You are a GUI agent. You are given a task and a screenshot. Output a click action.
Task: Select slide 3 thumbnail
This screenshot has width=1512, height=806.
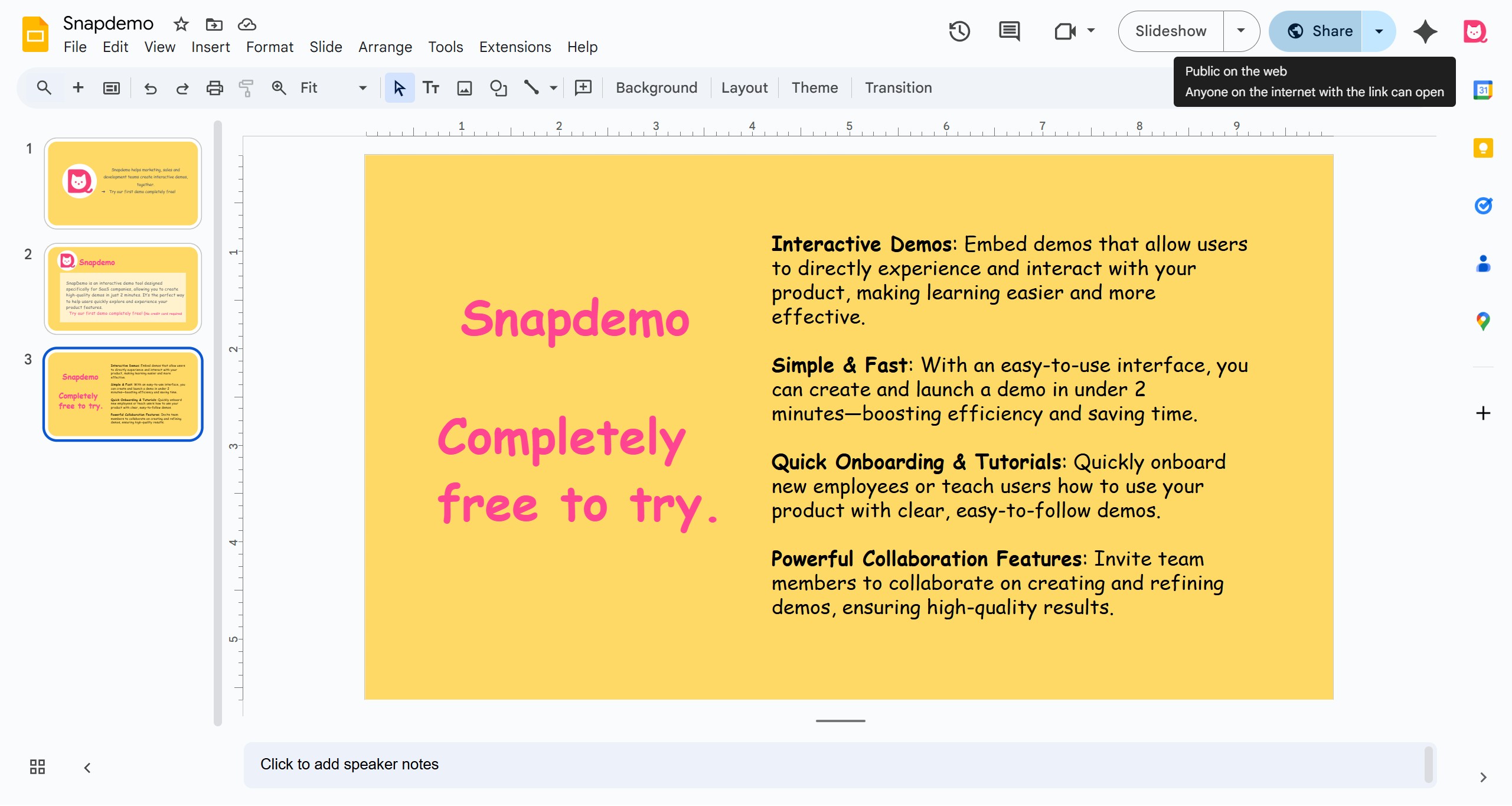(123, 394)
